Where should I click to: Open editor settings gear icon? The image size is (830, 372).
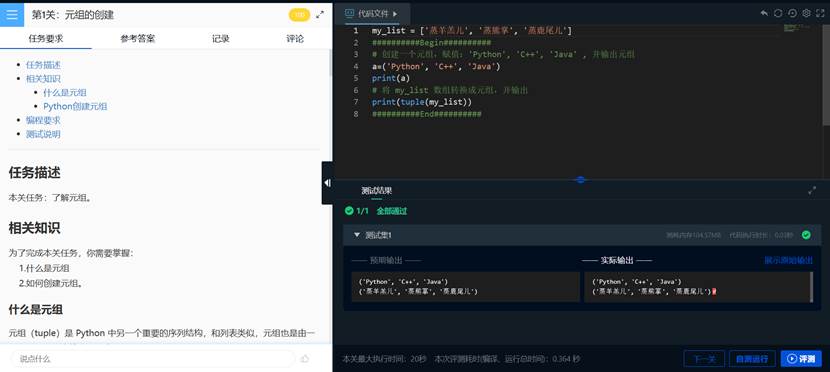point(807,13)
